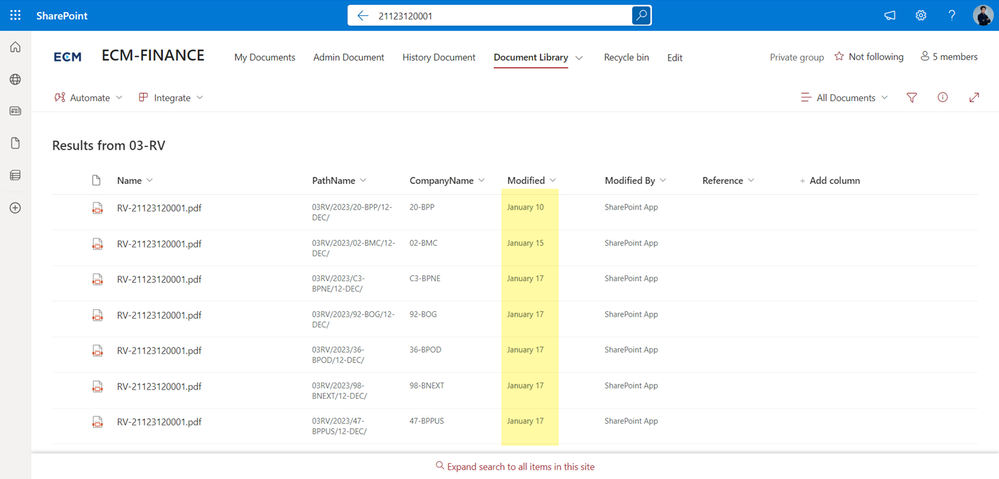999x479 pixels.
Task: Click company name 47-BPPUS
Action: [427, 421]
